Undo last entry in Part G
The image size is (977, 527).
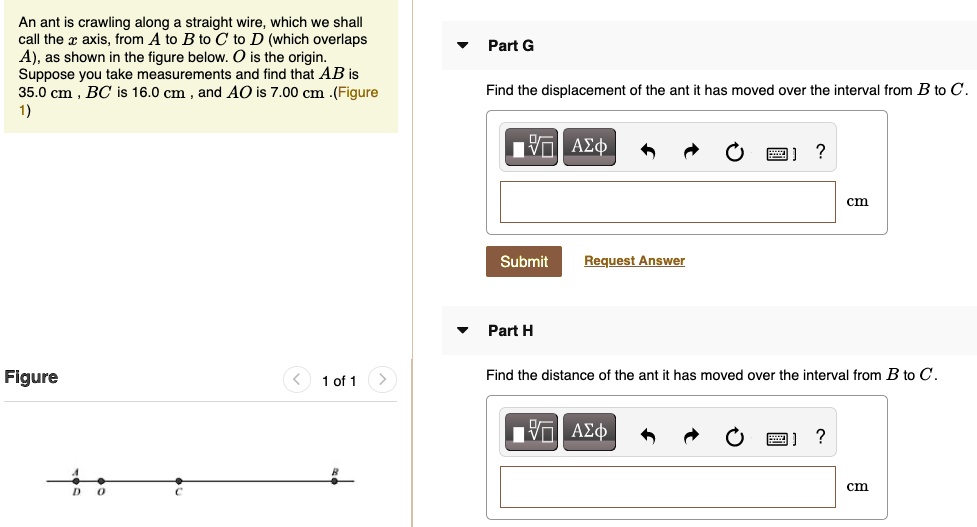tap(648, 152)
